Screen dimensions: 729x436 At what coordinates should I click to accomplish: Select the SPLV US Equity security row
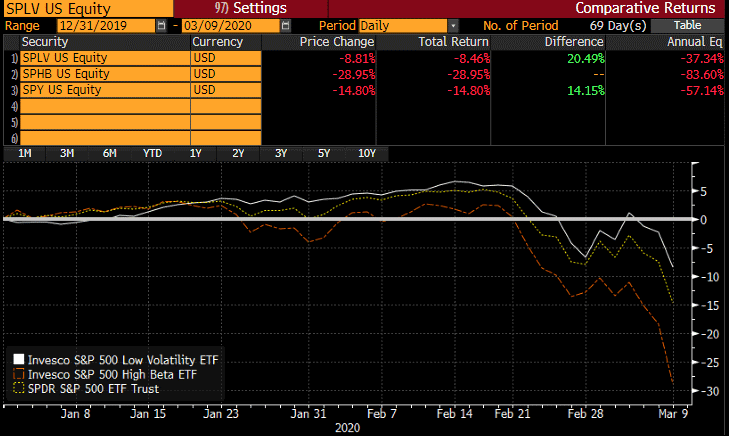click(x=105, y=58)
